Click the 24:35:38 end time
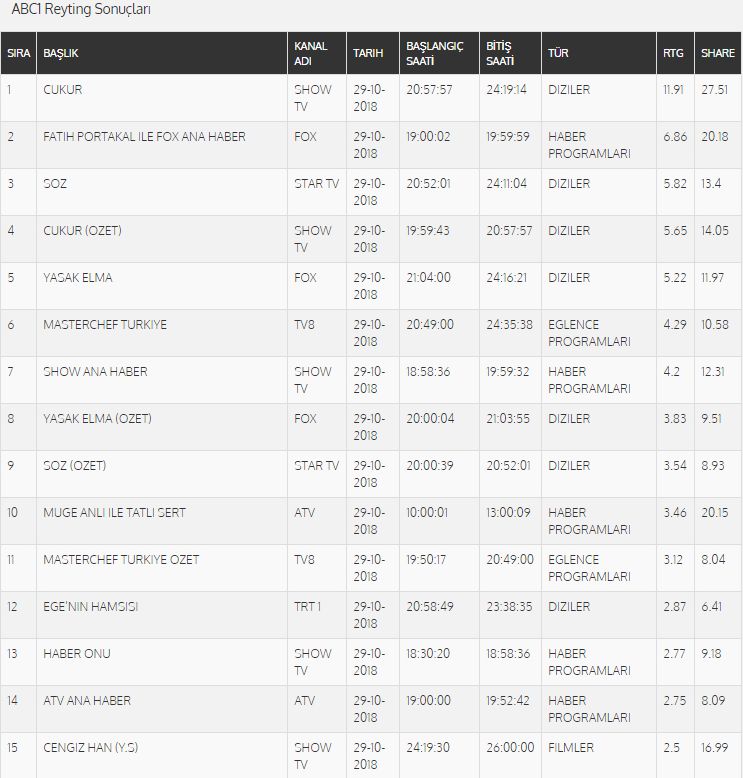The width and height of the screenshot is (743, 778). [509, 325]
